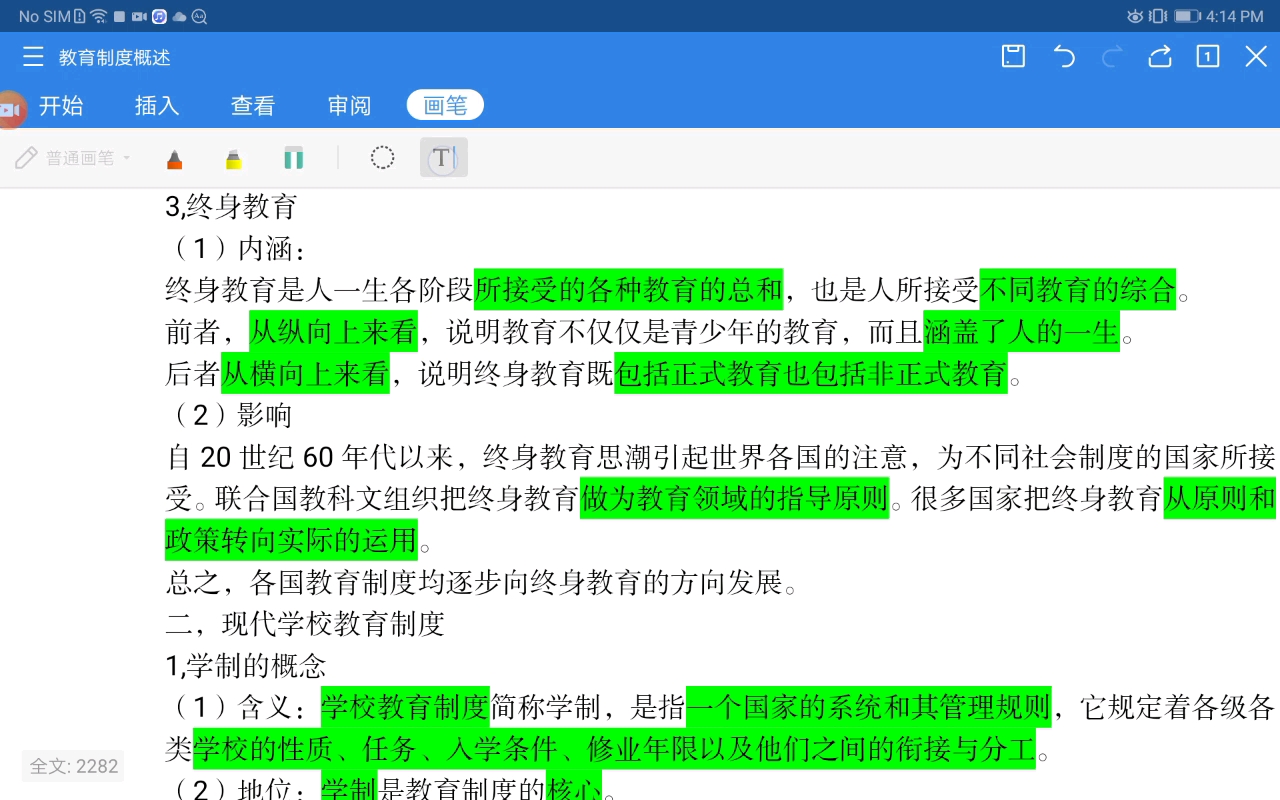
Task: Select the yellow highlighter pen tool
Action: (233, 158)
